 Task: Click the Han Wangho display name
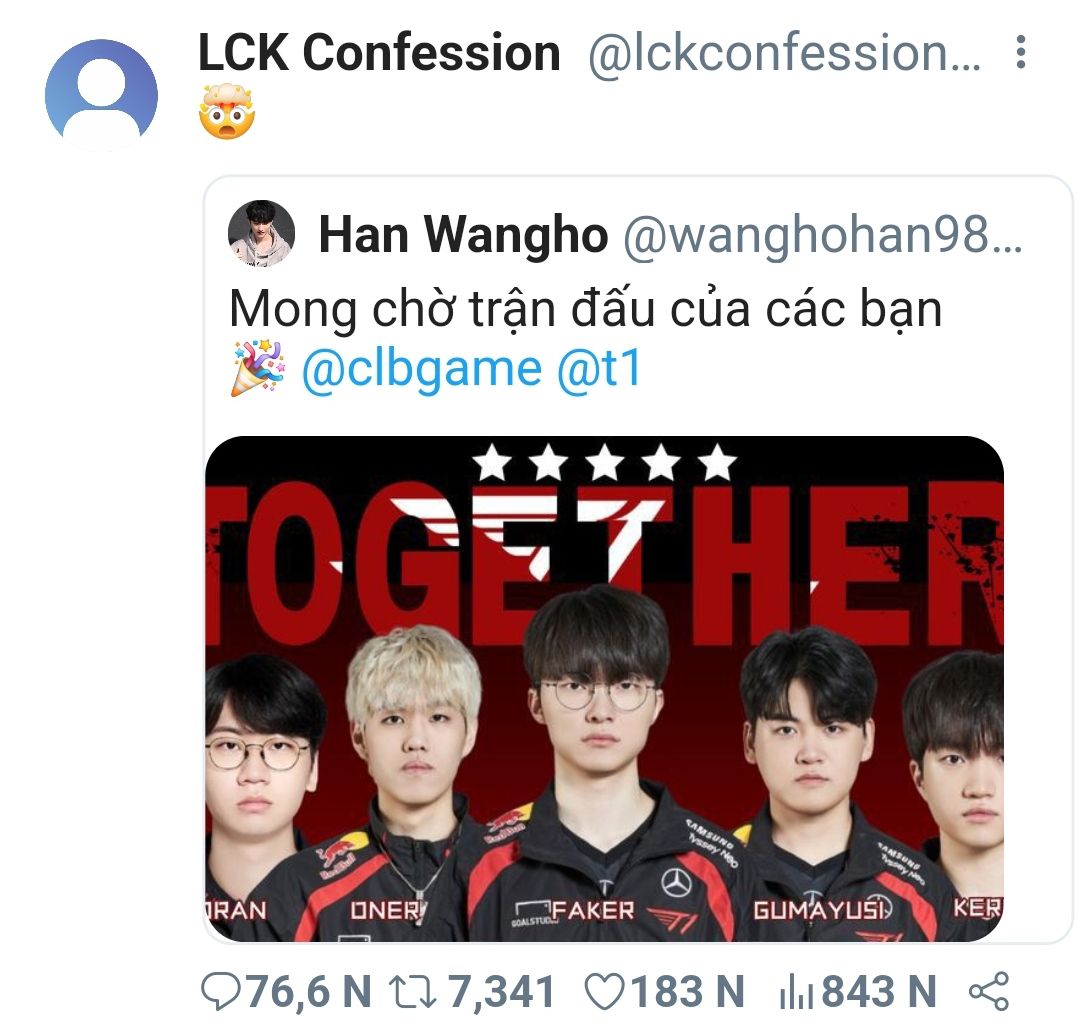click(x=463, y=235)
